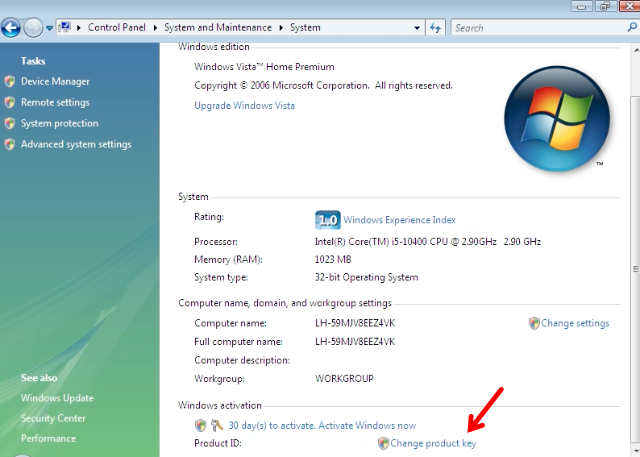
Task: Click the processor text Intel(R) Core(TM) i5-10400
Action: click(x=428, y=242)
